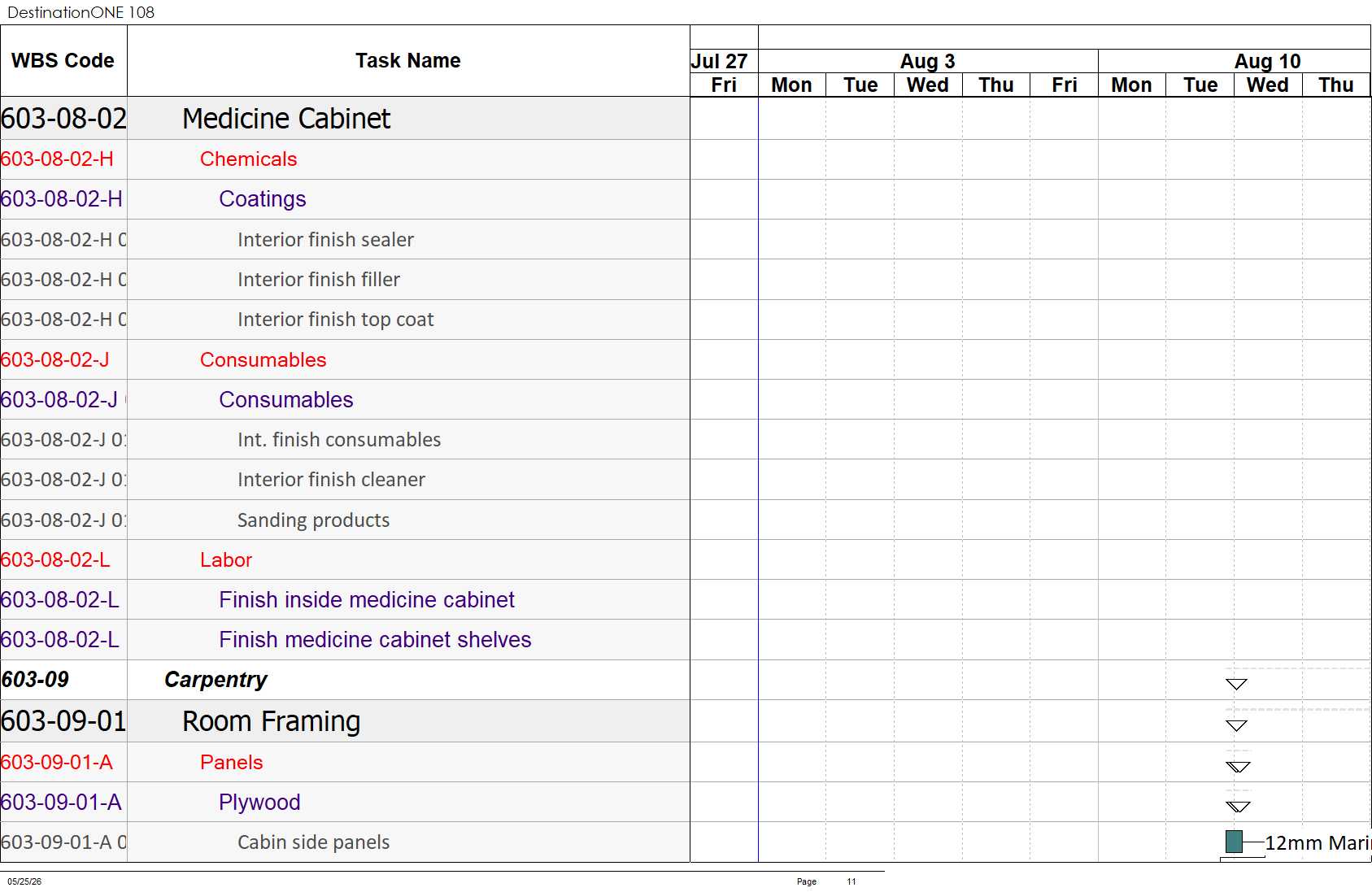1372x892 pixels.
Task: Click WBS code 603-08-02-J in red
Action: (x=63, y=359)
